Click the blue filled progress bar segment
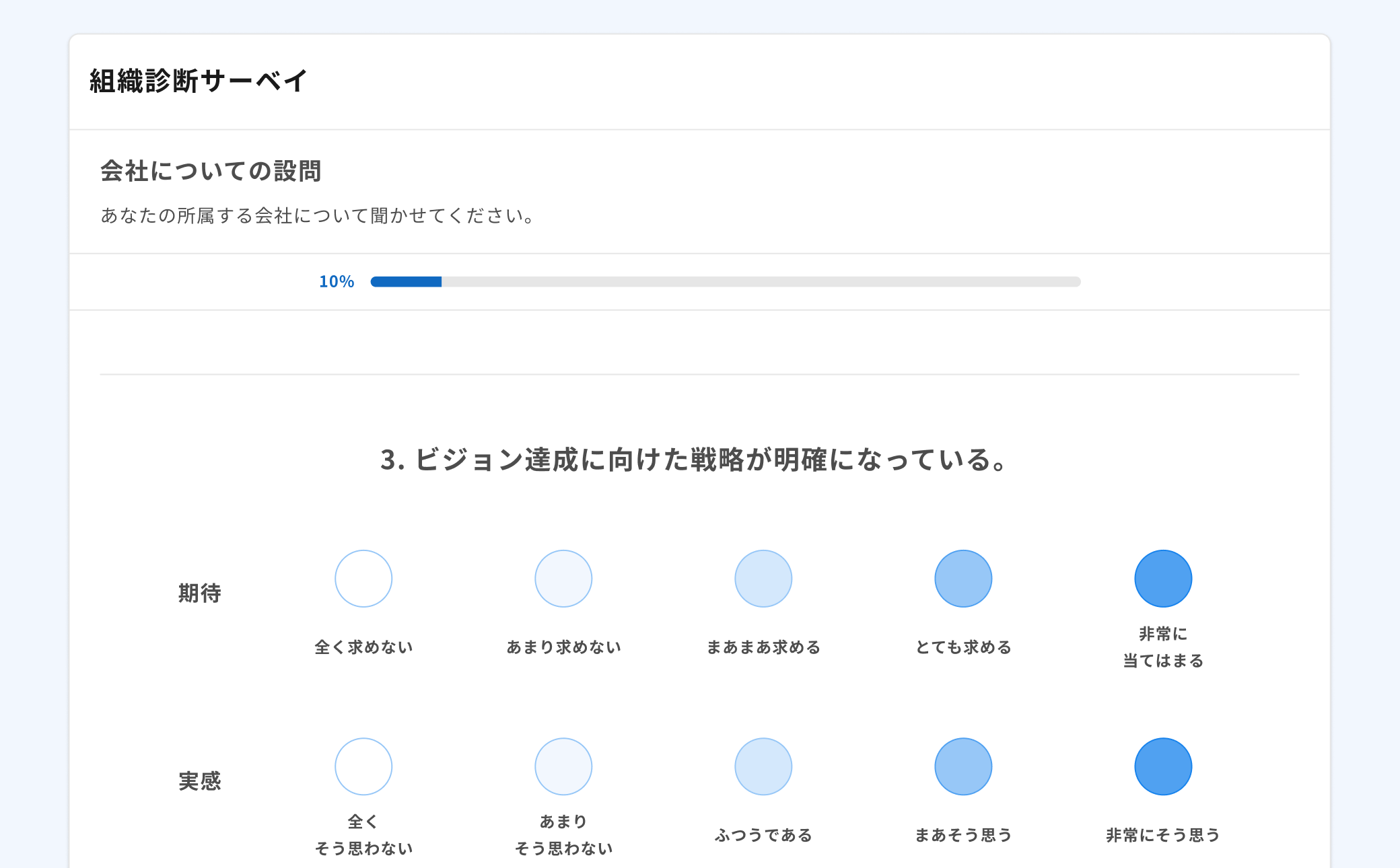The image size is (1400, 868). point(406,282)
